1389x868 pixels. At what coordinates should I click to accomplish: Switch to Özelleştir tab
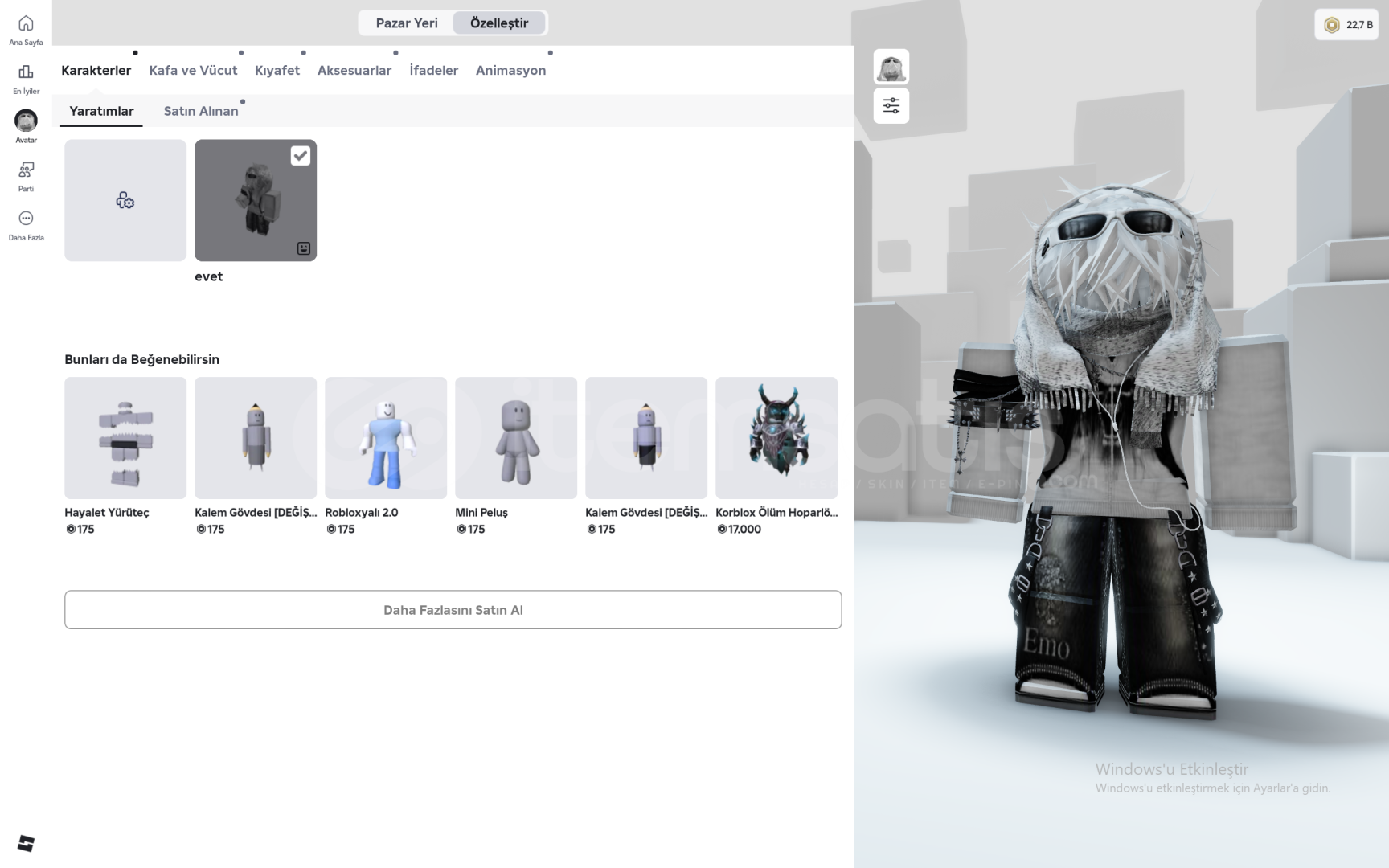(x=499, y=23)
